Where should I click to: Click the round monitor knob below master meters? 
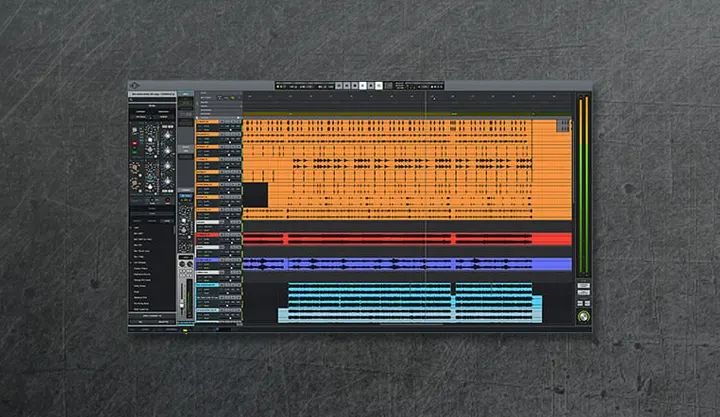(584, 316)
